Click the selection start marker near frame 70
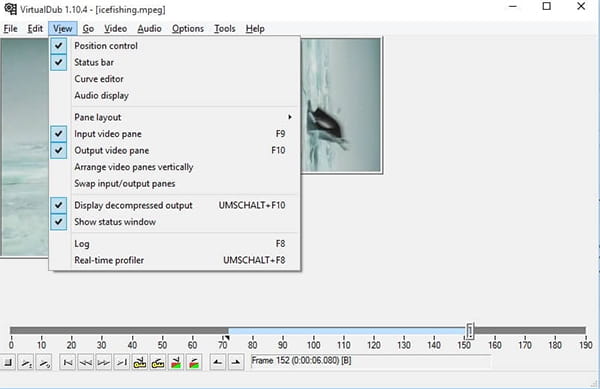The image size is (600, 389). (227, 338)
